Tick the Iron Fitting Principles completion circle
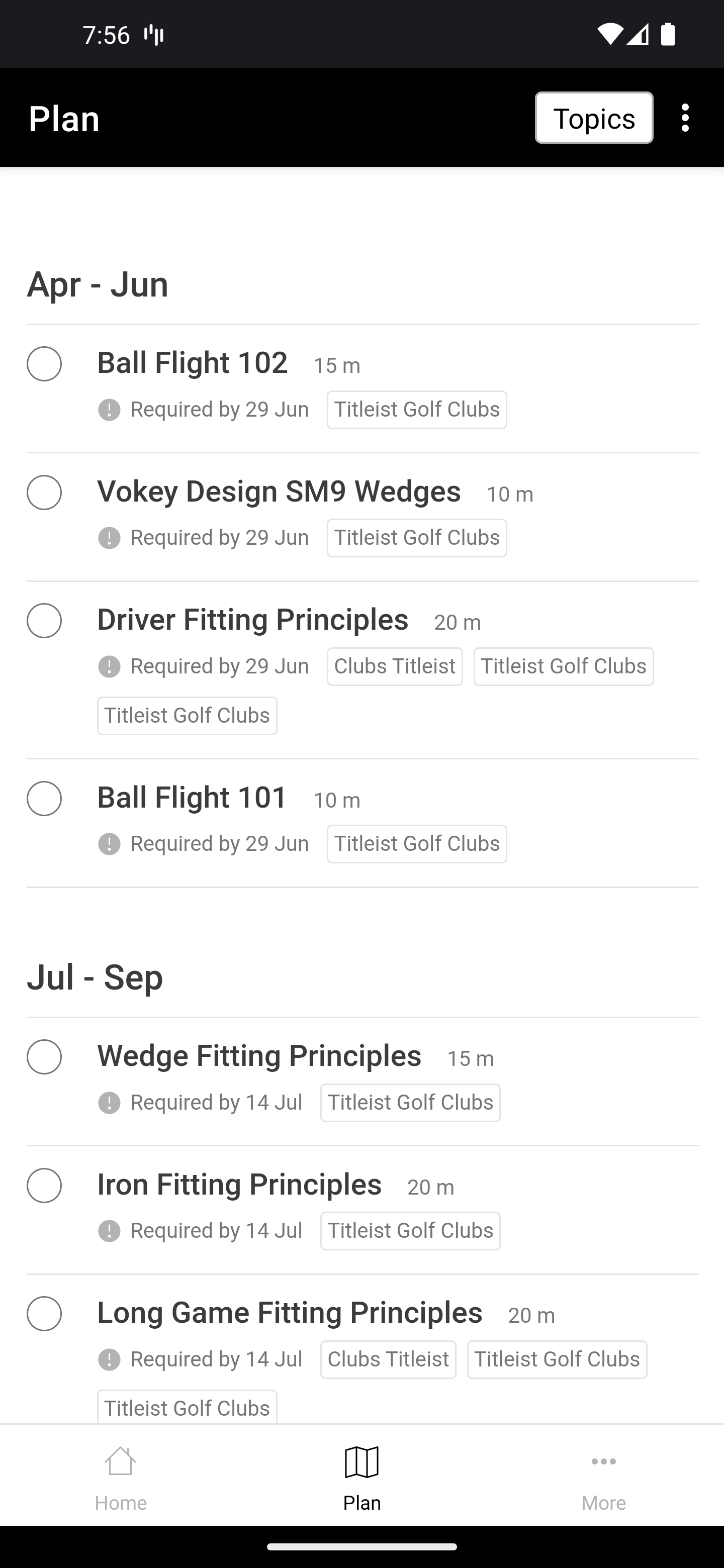This screenshot has width=724, height=1568. [x=44, y=1186]
